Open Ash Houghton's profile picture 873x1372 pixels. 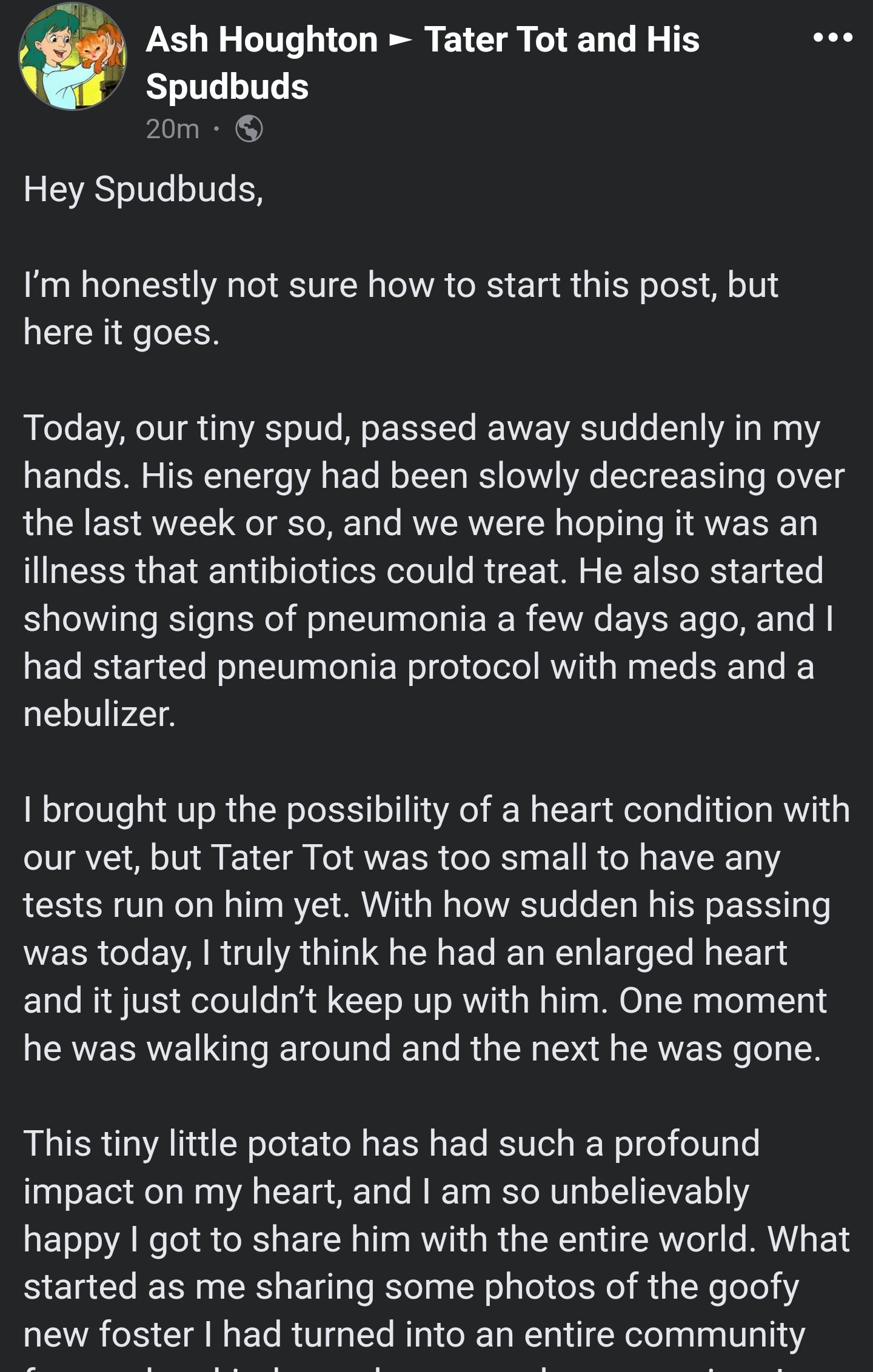pos(73,56)
